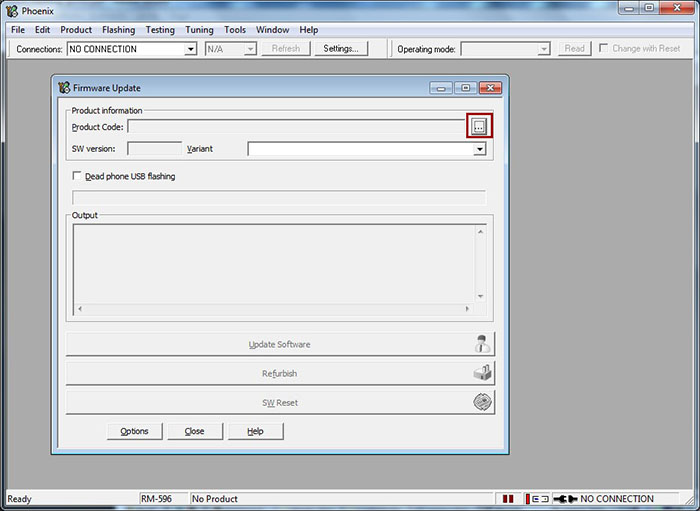The image size is (700, 511).
Task: Click the cable plug connection status icon
Action: pyautogui.click(x=565, y=499)
